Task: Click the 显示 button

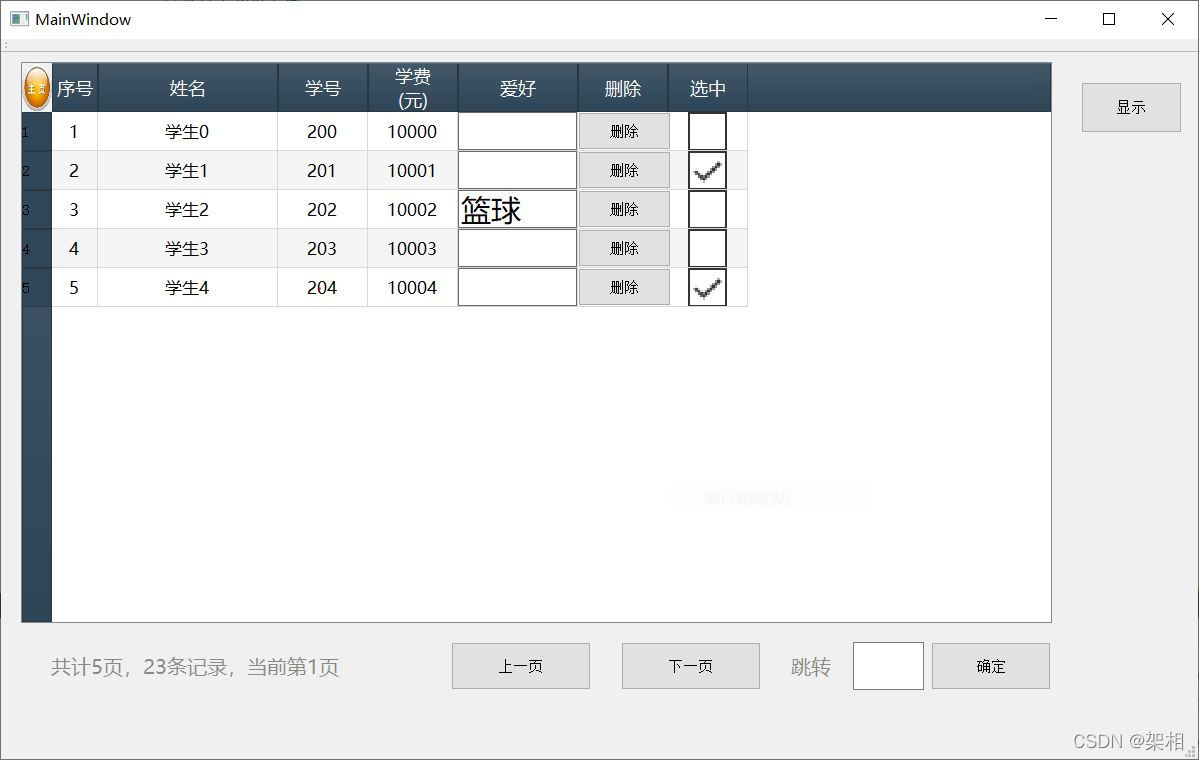Action: [1131, 108]
